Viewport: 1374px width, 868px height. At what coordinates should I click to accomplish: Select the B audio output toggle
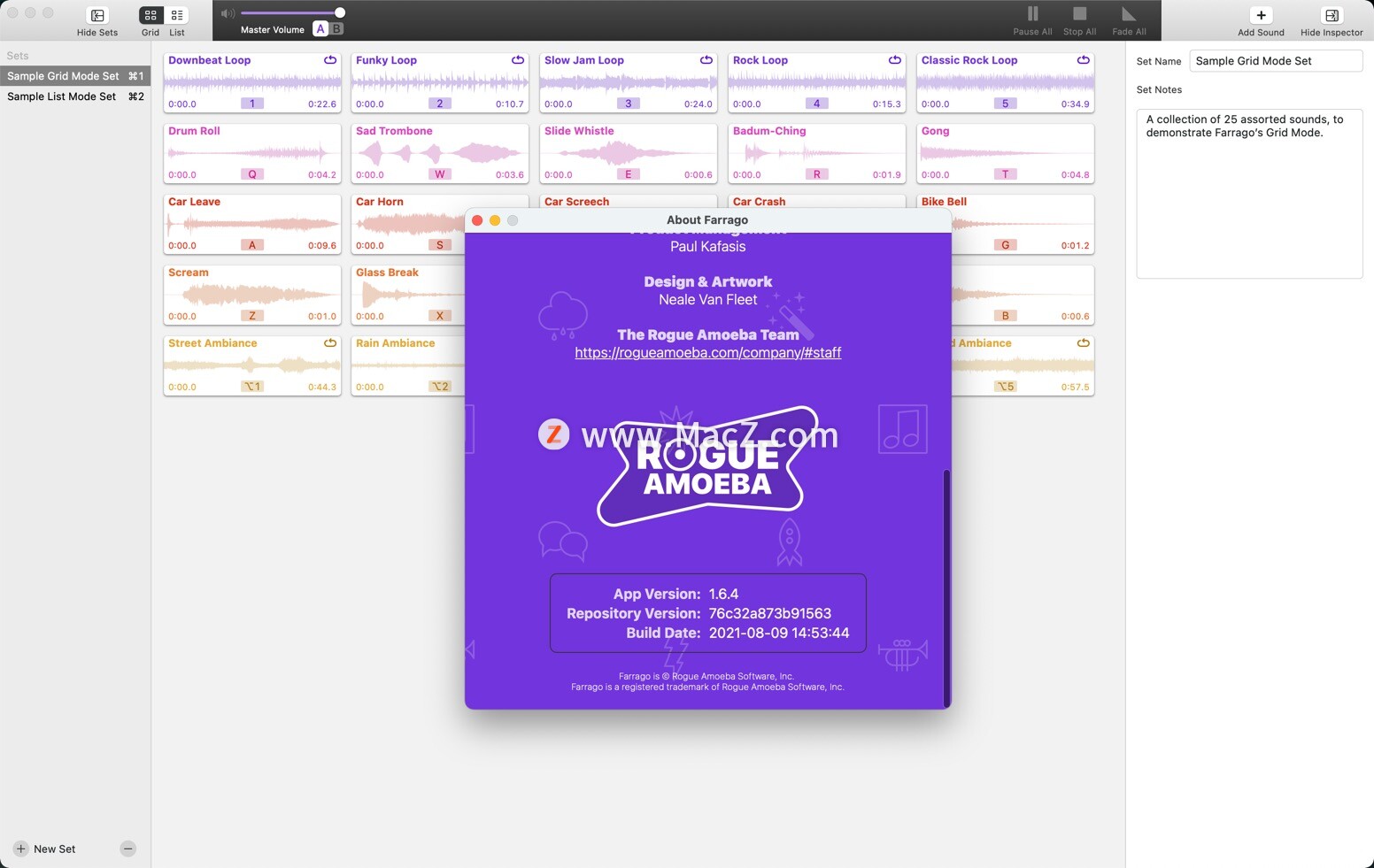336,29
